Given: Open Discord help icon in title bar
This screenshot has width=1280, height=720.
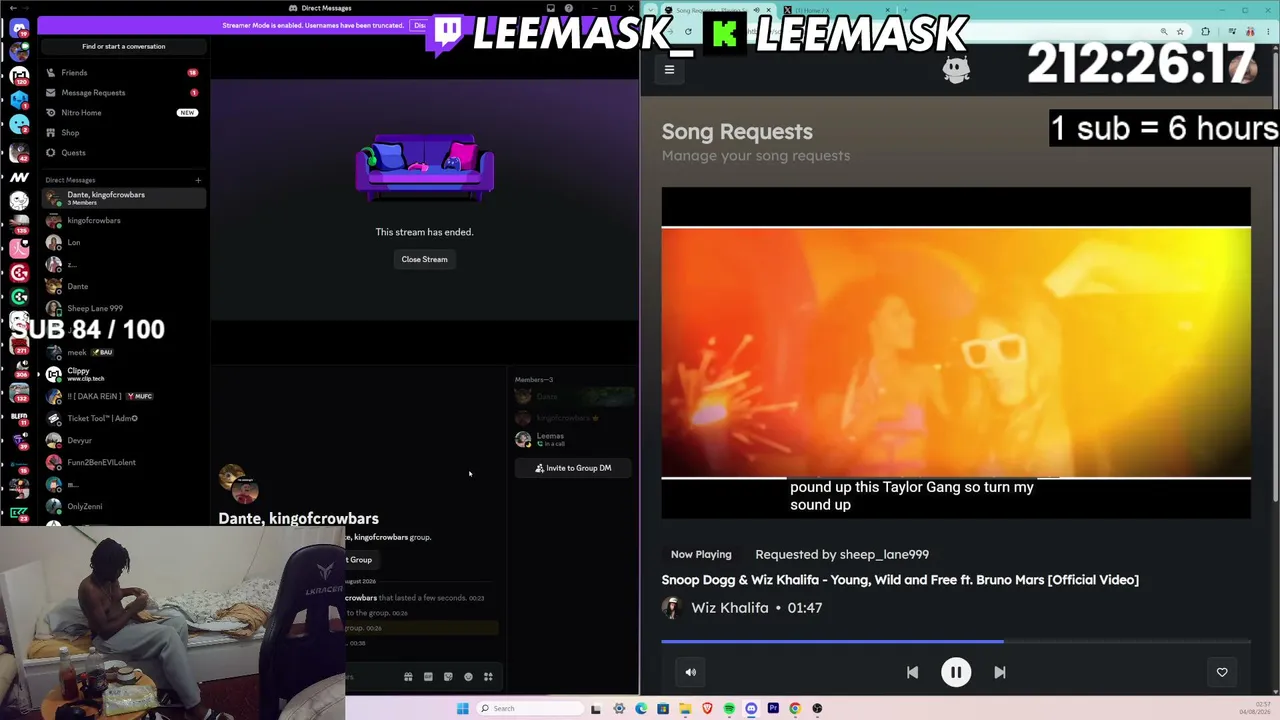Looking at the screenshot, I should [569, 8].
